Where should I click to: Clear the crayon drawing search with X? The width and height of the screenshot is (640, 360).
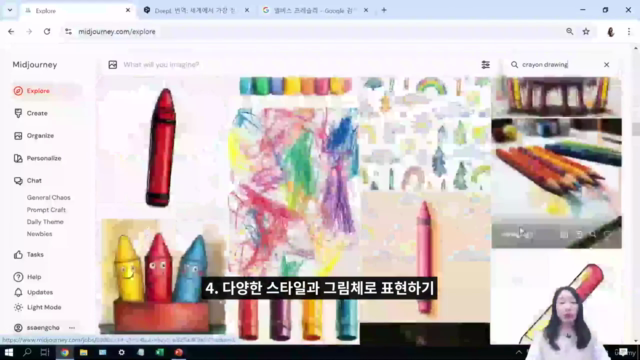[607, 65]
